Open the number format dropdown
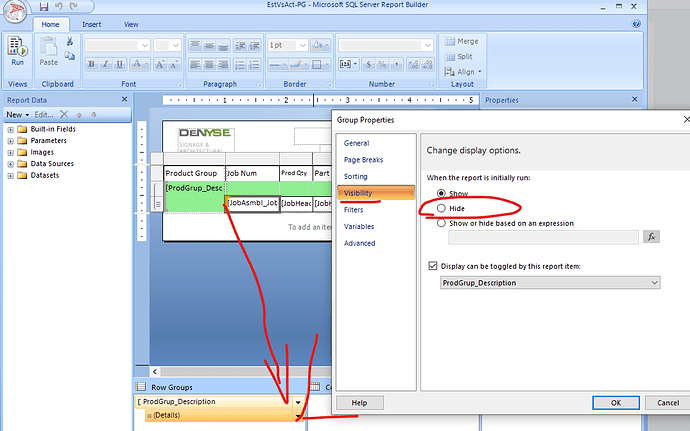 428,45
